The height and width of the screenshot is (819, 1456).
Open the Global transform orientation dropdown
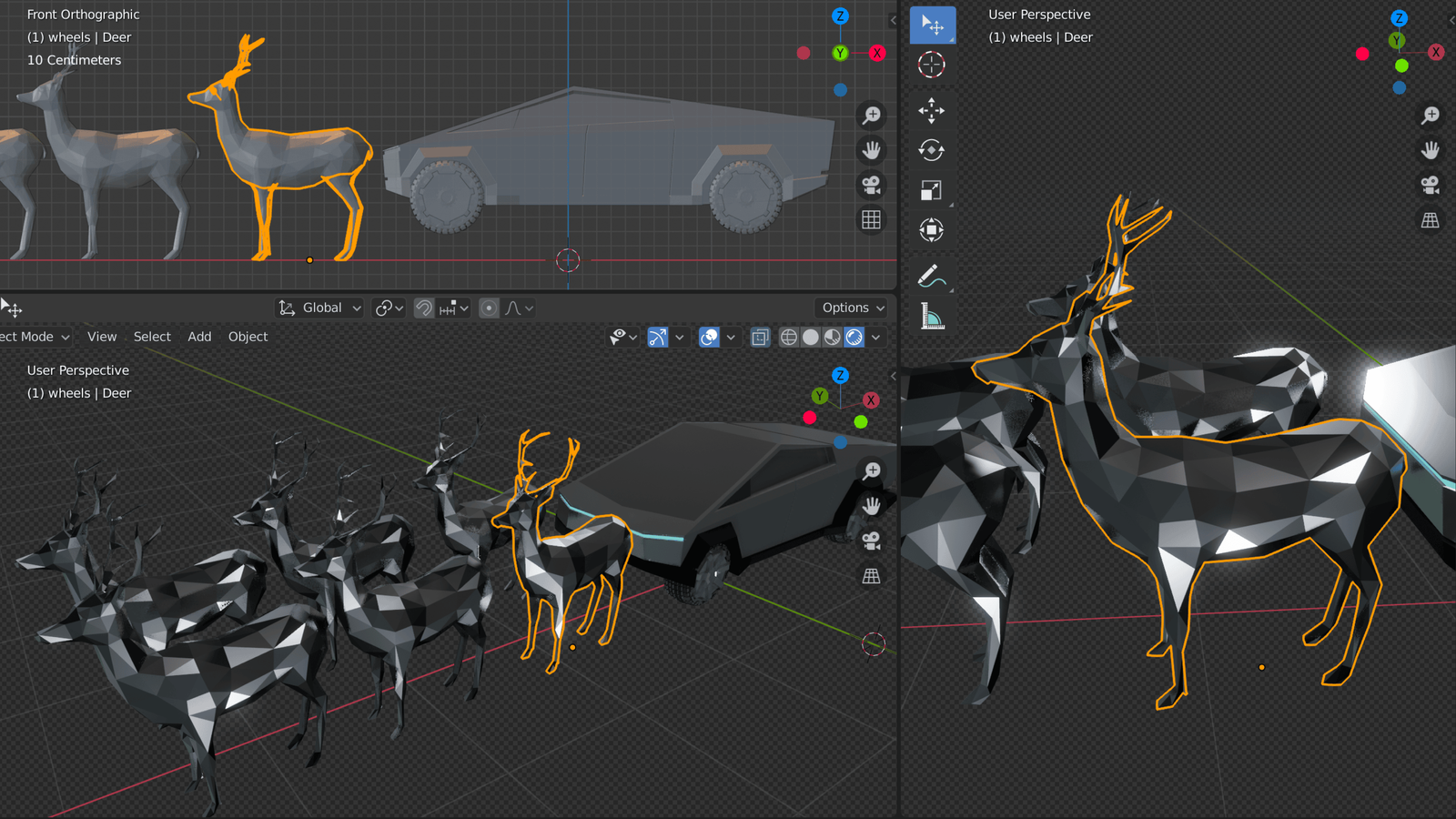[320, 308]
